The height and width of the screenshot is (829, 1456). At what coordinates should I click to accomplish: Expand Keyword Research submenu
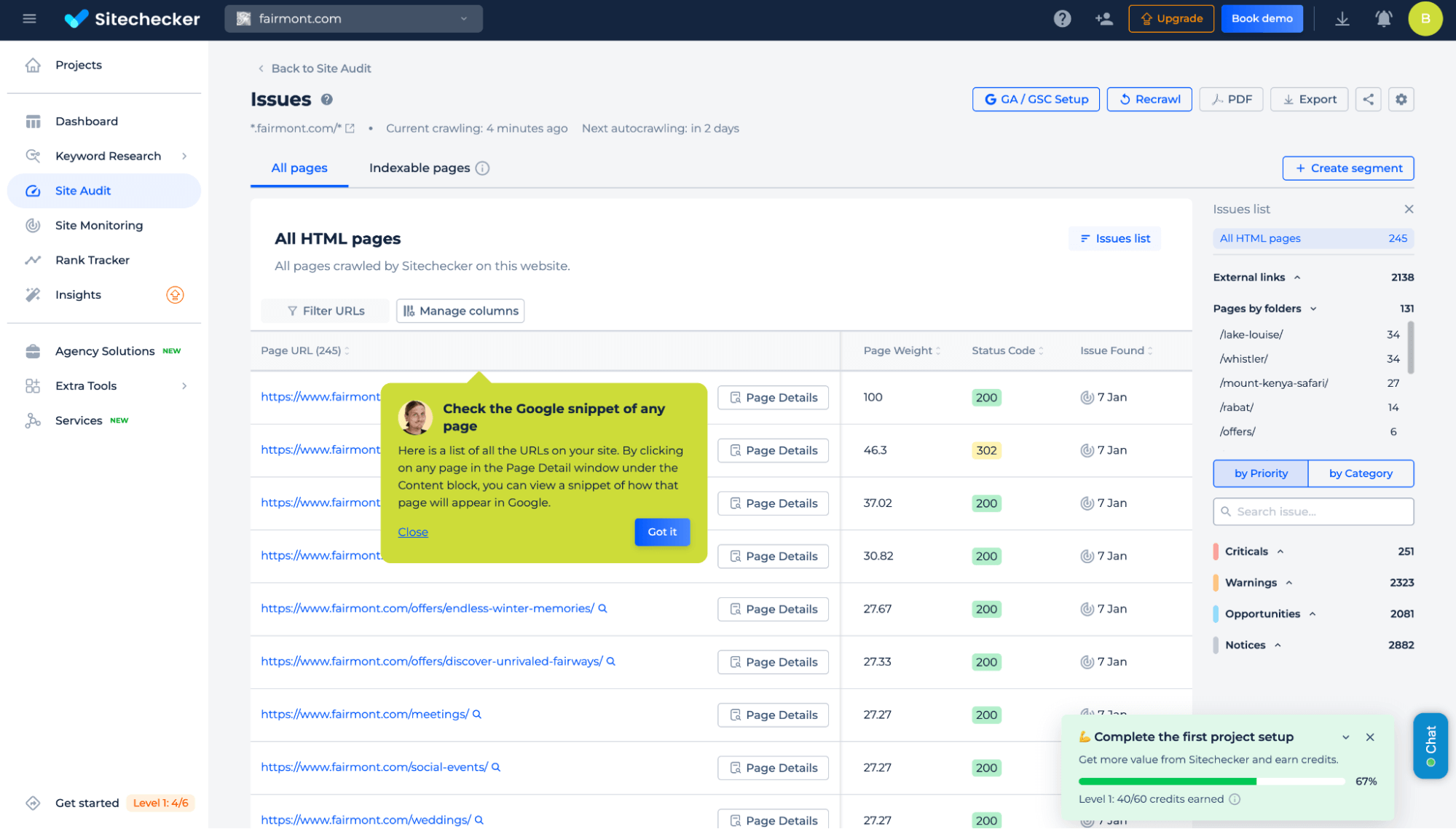coord(184,156)
